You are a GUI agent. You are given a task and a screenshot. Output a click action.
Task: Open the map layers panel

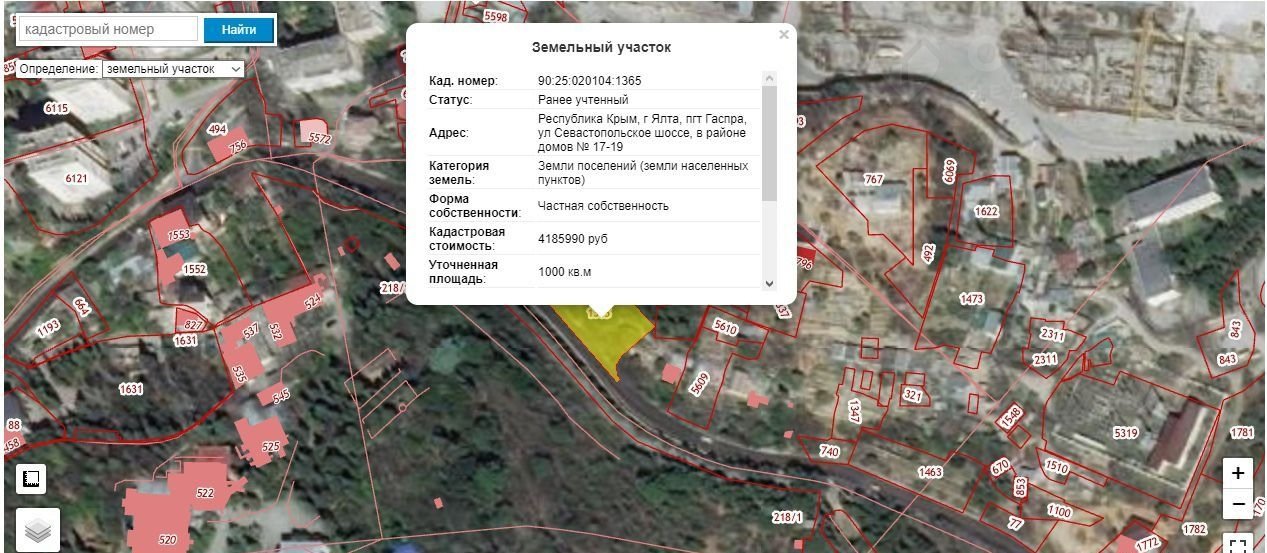pos(37,531)
